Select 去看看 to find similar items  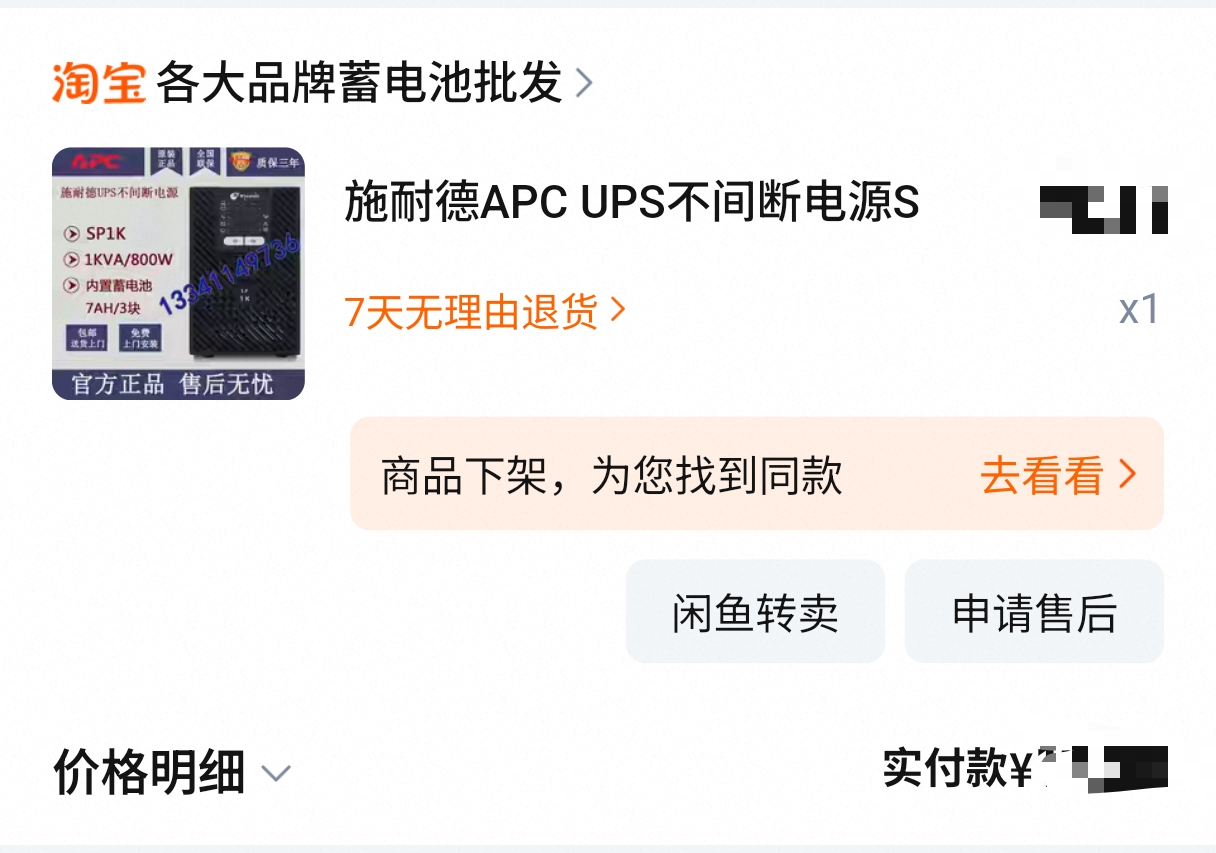coord(1042,476)
